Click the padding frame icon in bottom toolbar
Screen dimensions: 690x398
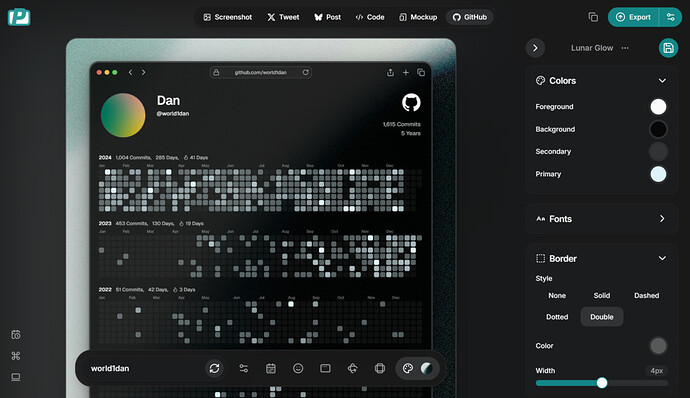pos(380,369)
